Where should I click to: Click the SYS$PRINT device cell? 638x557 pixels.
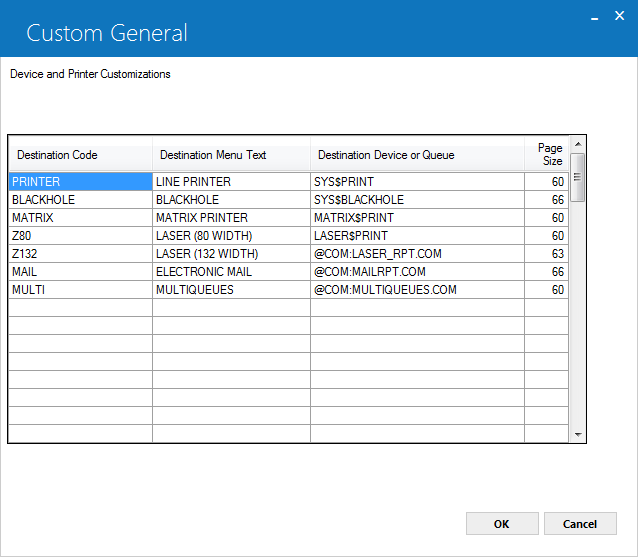(417, 181)
